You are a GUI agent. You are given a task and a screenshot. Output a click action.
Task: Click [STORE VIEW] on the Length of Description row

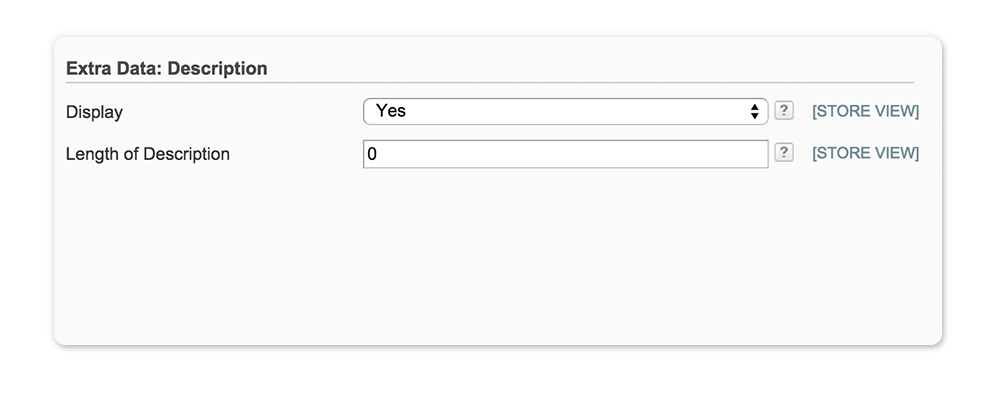coord(865,153)
